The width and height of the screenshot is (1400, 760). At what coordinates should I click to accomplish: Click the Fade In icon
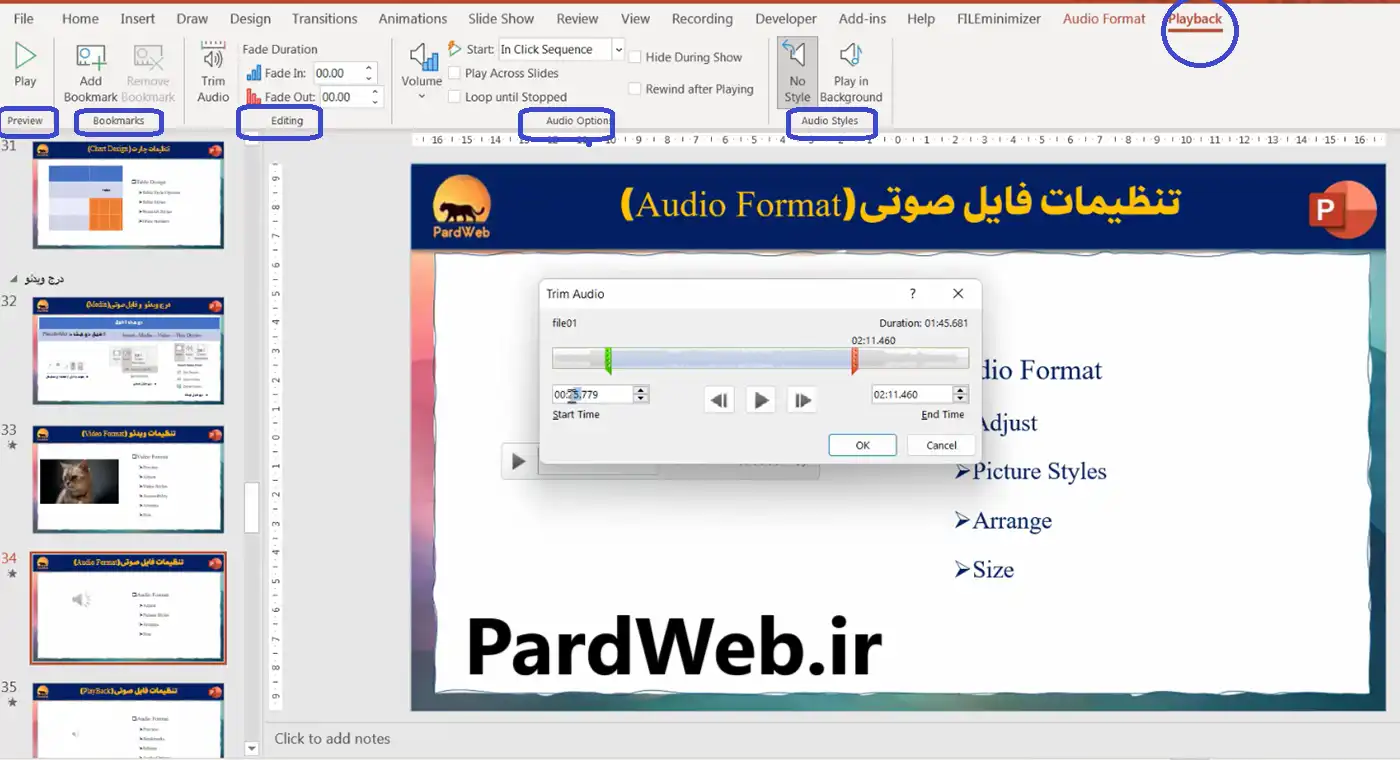point(254,73)
